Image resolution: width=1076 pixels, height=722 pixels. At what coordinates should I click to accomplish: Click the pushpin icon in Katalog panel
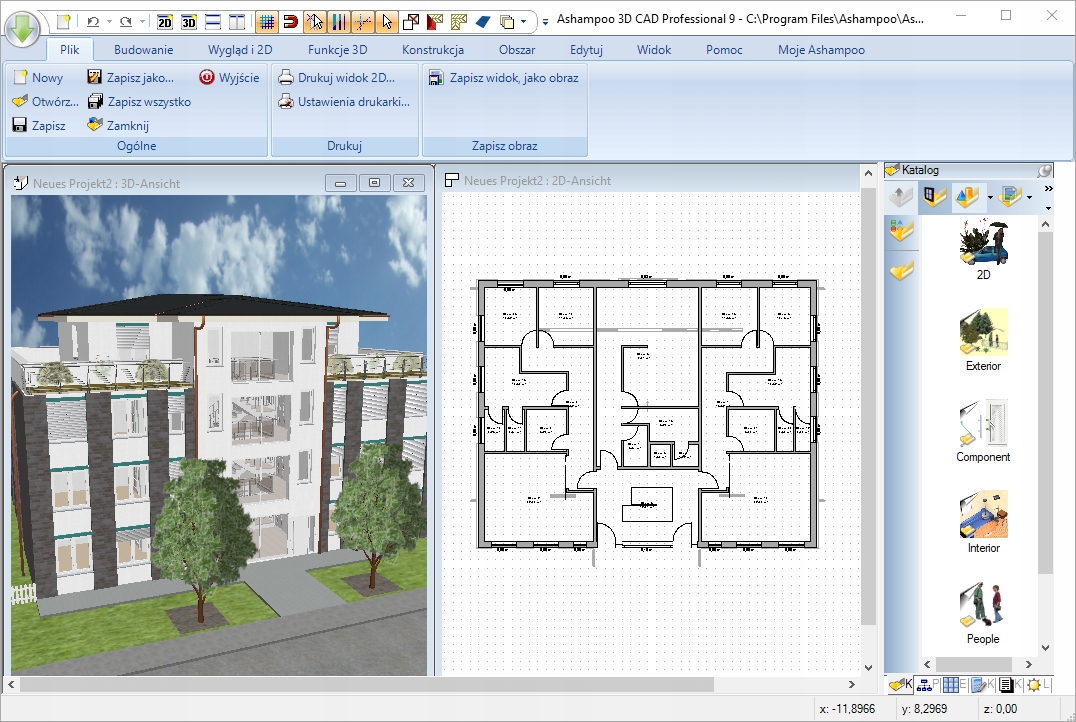pos(1044,170)
